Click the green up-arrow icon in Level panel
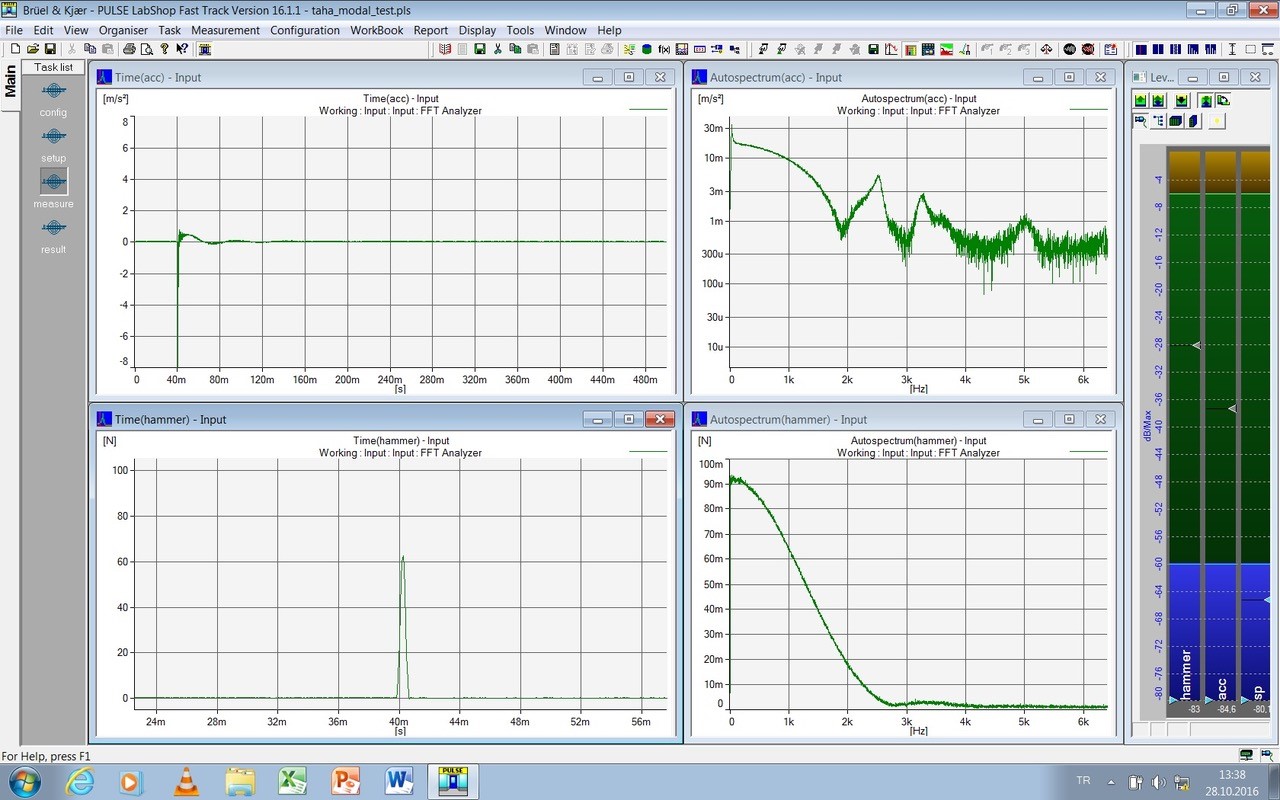 click(x=1140, y=101)
